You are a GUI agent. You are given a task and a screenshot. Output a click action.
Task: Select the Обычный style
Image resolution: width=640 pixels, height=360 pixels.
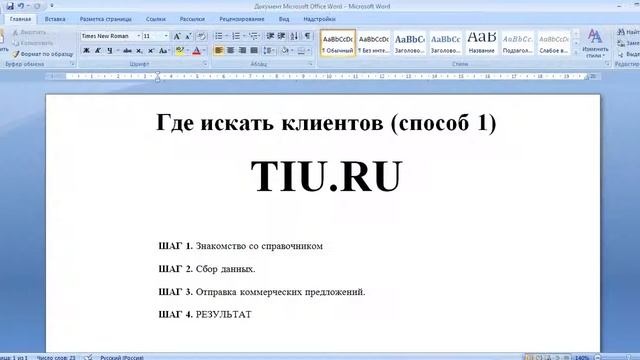pos(338,43)
